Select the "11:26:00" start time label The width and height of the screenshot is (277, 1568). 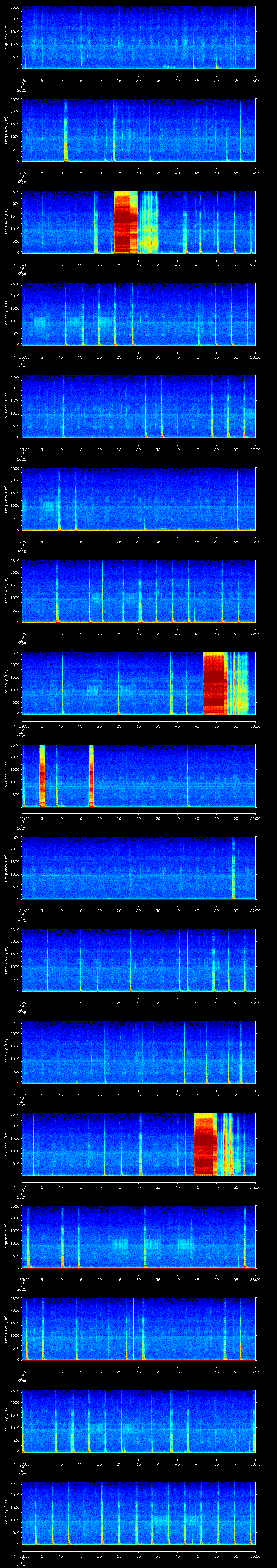(21, 449)
